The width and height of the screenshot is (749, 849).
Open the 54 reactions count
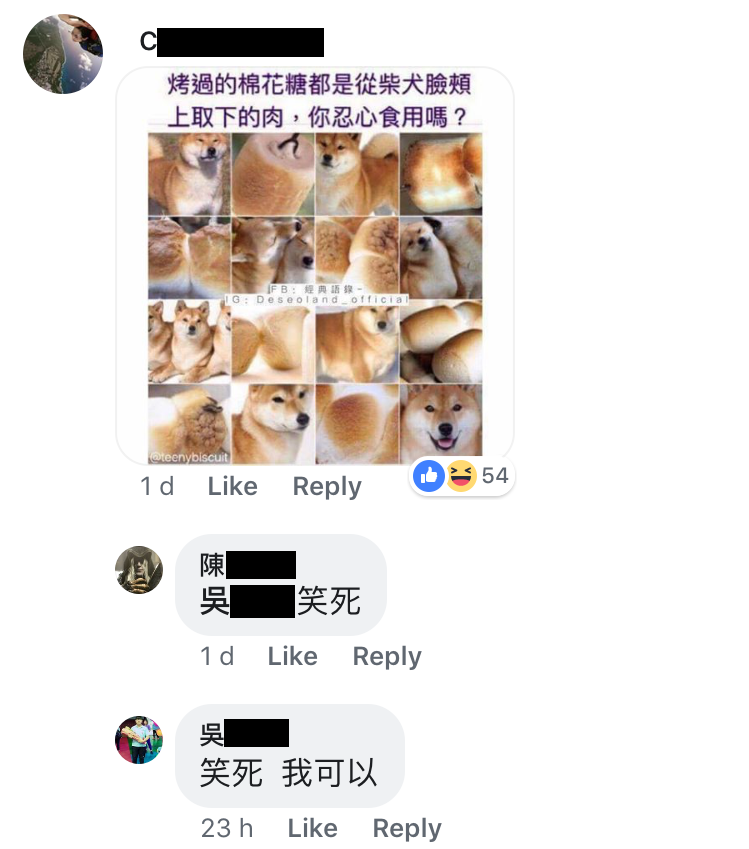[x=495, y=475]
